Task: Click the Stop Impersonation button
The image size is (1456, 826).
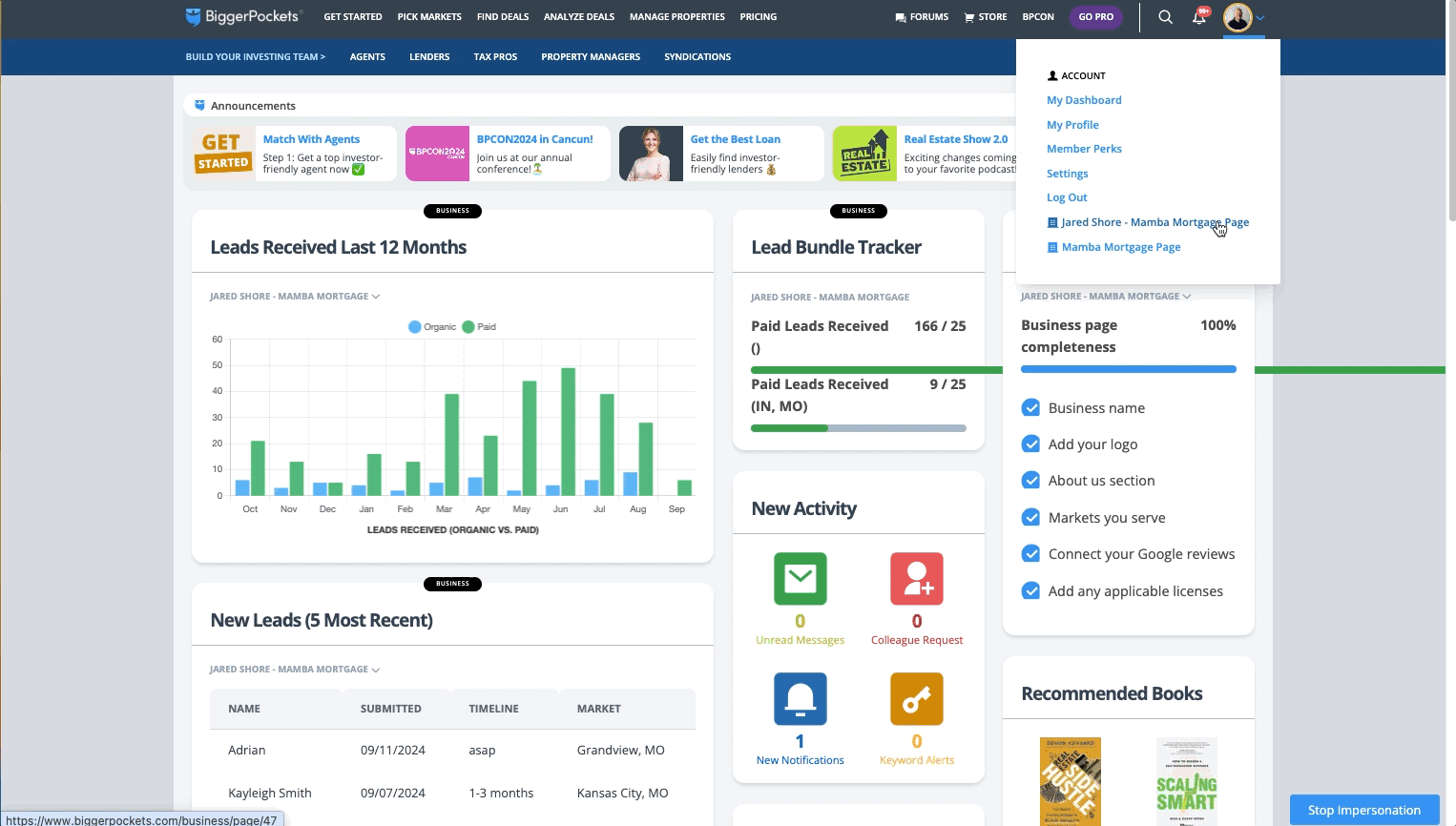Action: (1364, 809)
